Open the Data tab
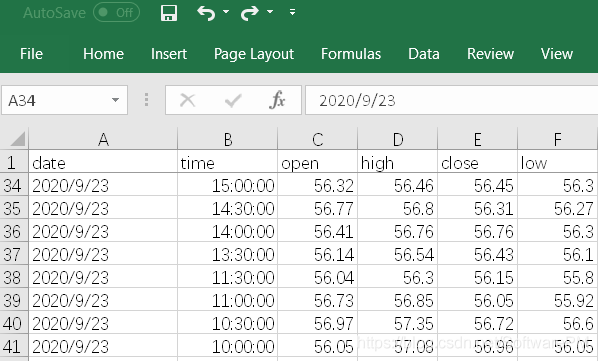This screenshot has height=361, width=598. pyautogui.click(x=424, y=54)
